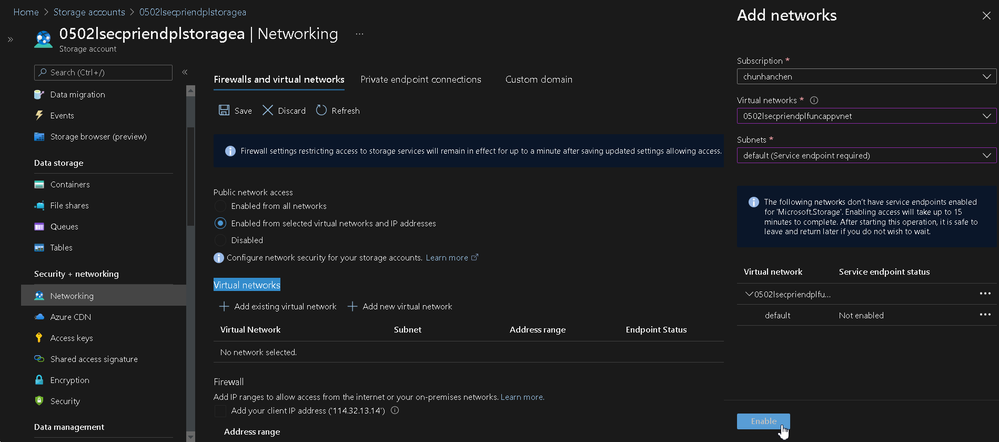Click the Service endpoint status header

coord(884,272)
